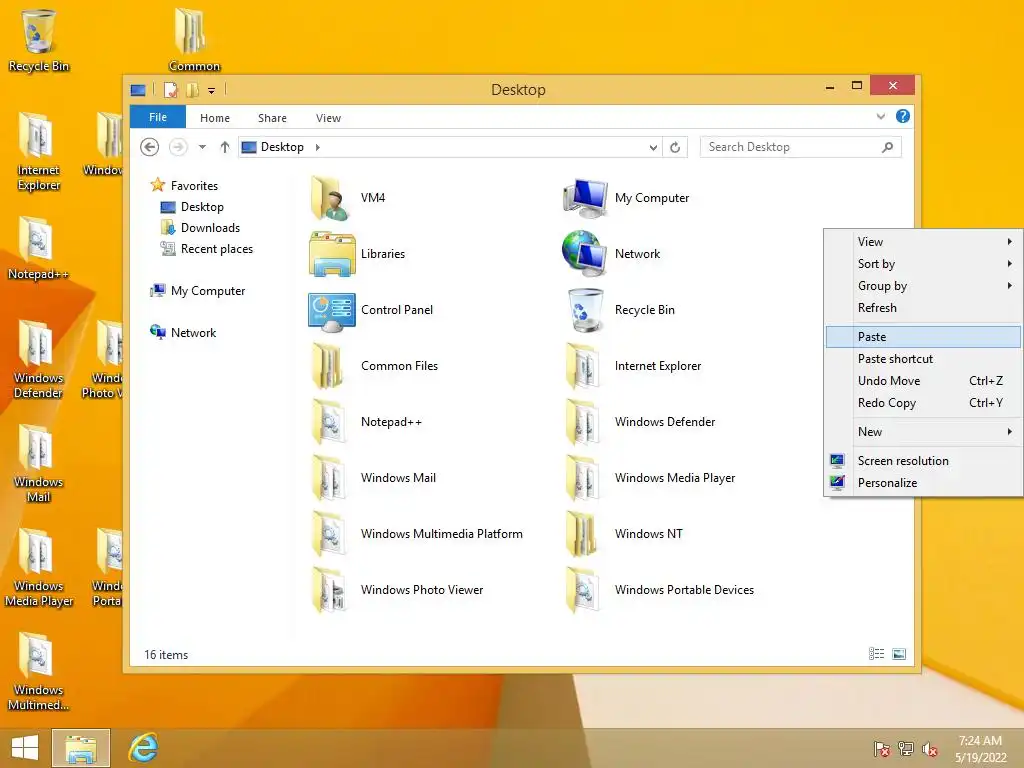Expand the address bar history dropdown

653,148
